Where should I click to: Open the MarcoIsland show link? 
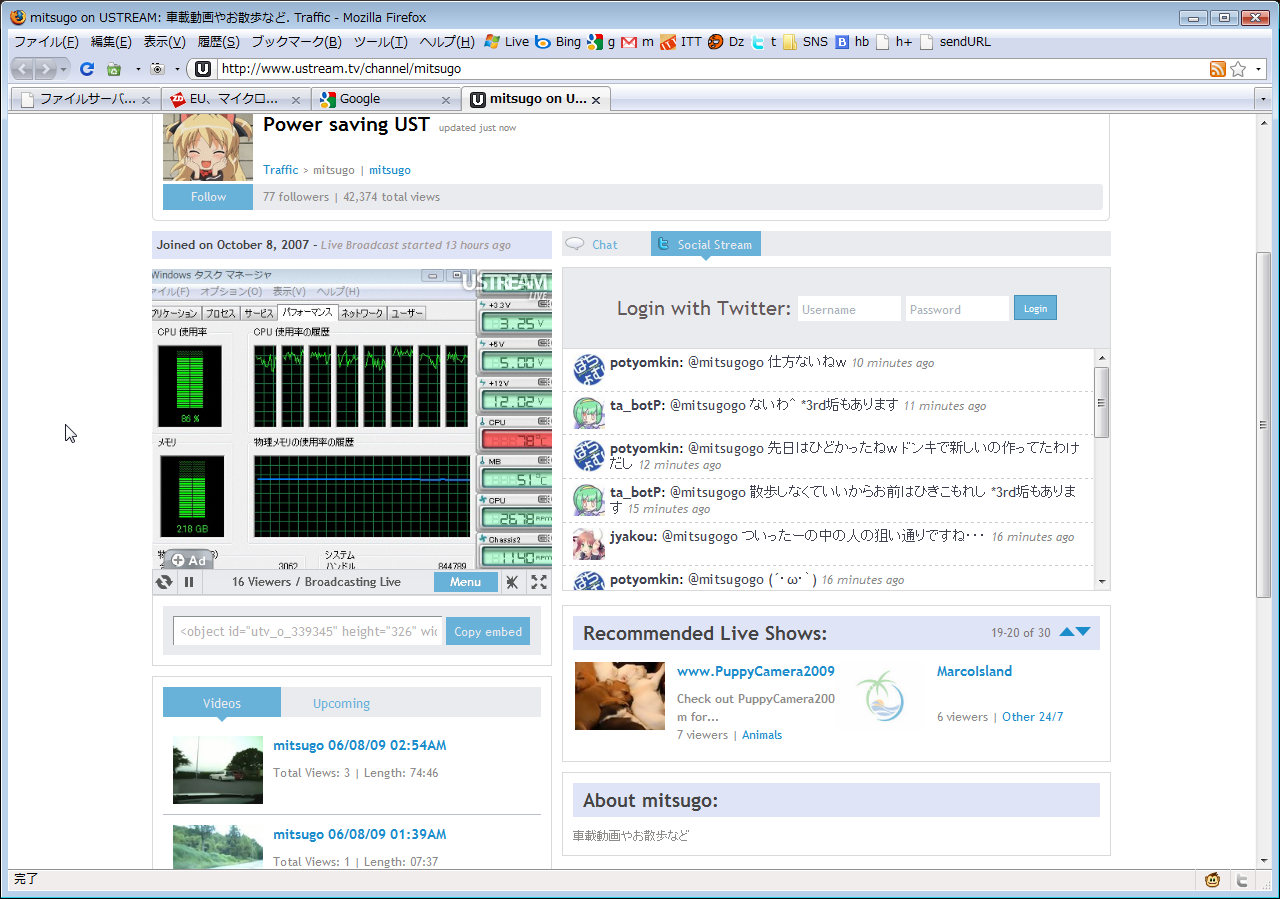tap(974, 671)
